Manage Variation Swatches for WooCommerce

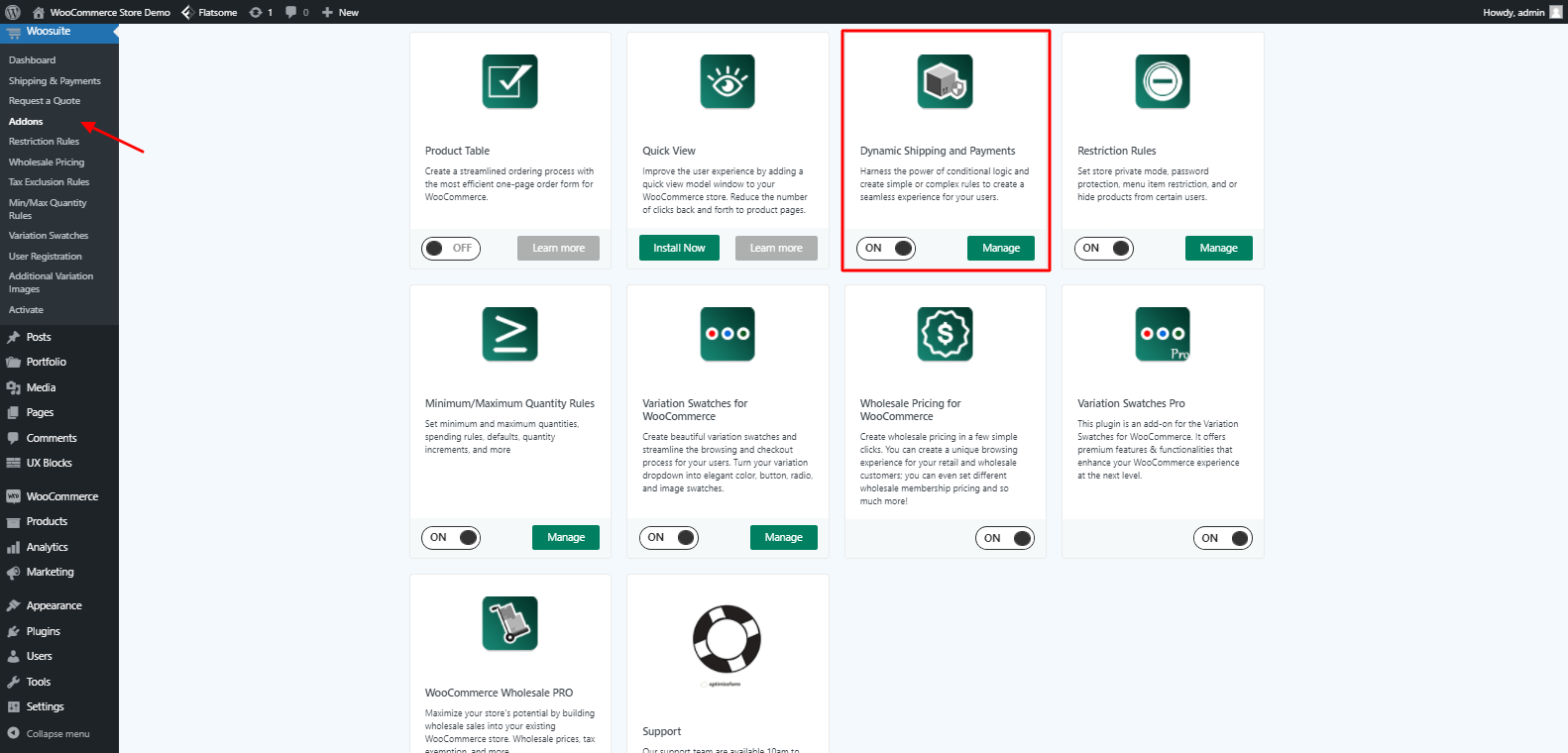tap(784, 537)
